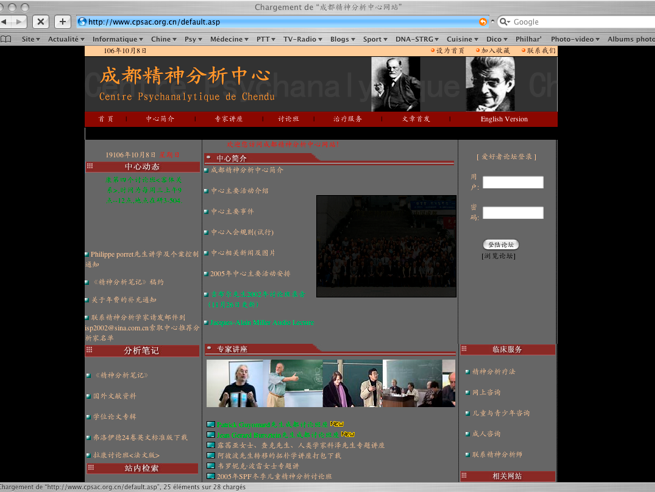Click the 联系我们 top link
This screenshot has height=492, width=655.
(x=541, y=51)
